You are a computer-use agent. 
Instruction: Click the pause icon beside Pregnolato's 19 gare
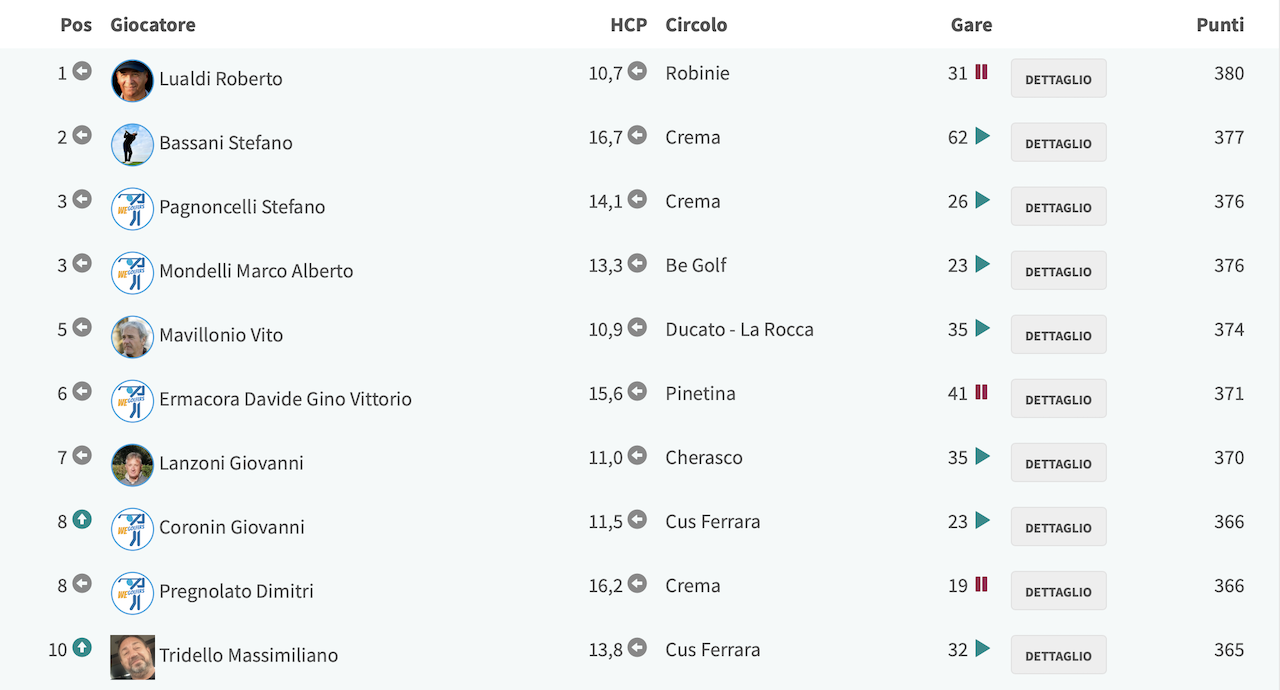point(981,584)
